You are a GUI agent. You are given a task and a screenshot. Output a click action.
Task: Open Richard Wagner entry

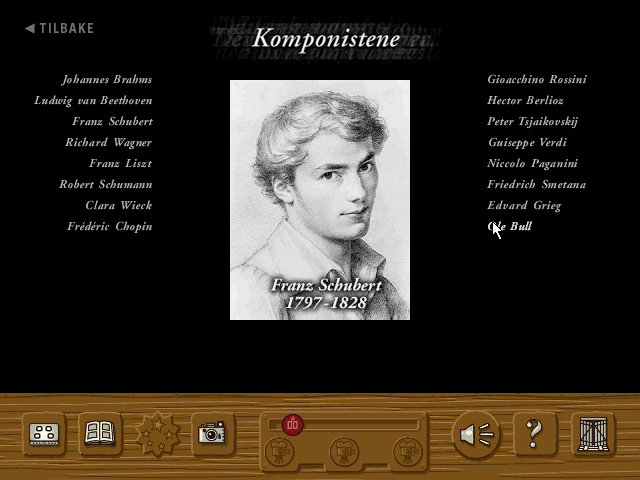click(x=109, y=142)
